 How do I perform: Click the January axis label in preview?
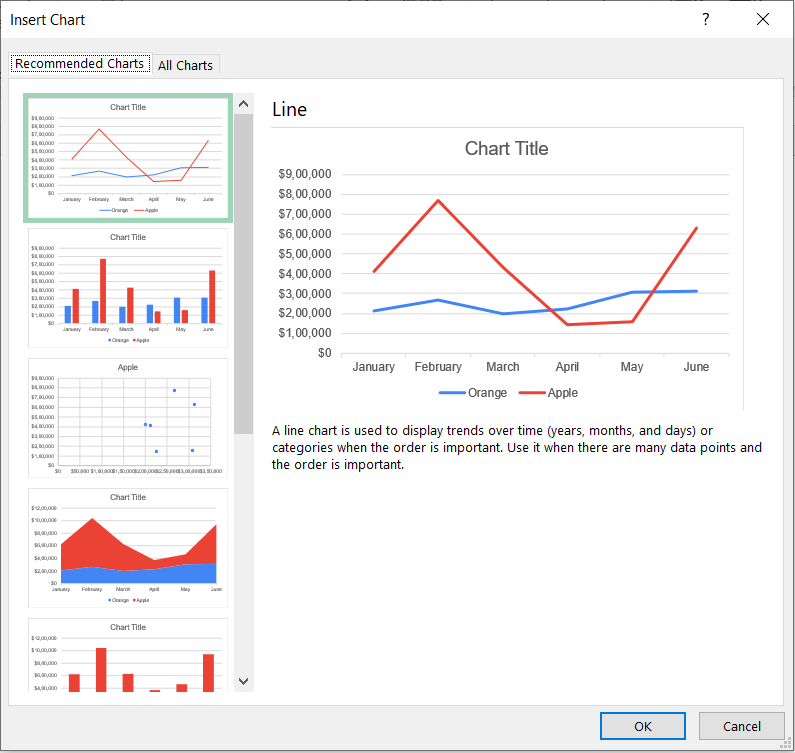[x=373, y=367]
